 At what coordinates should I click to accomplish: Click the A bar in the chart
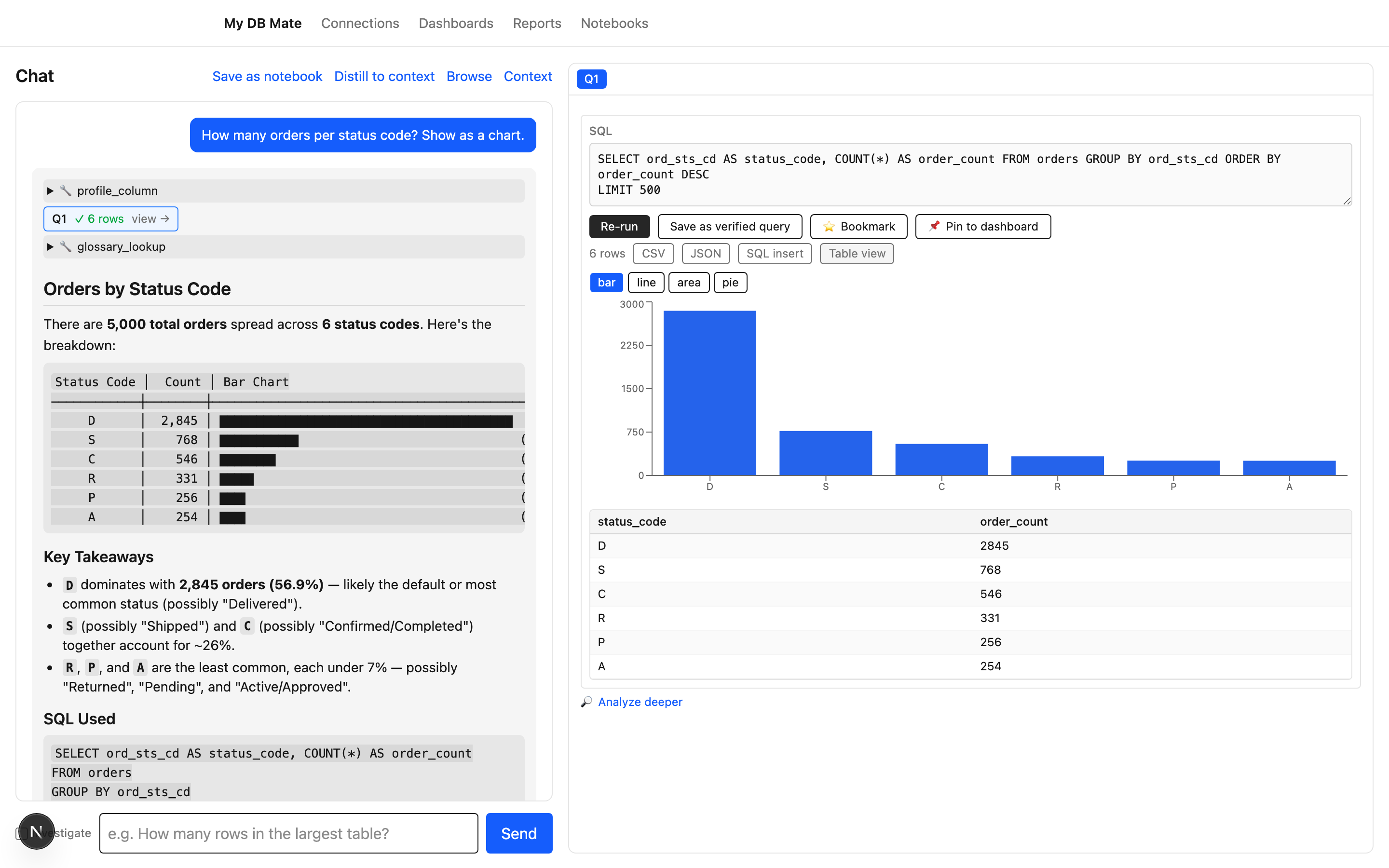coord(1289,468)
